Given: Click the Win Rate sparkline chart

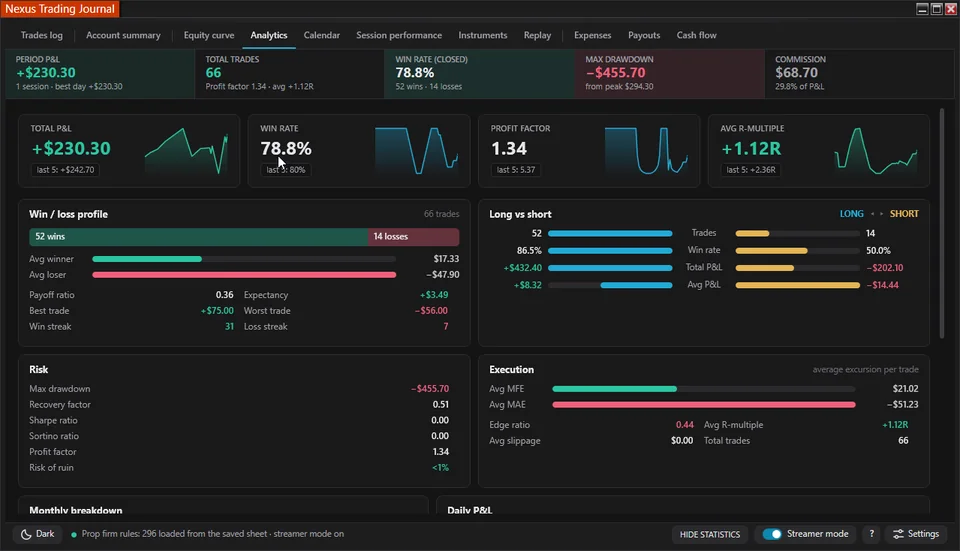Looking at the screenshot, I should pyautogui.click(x=416, y=151).
